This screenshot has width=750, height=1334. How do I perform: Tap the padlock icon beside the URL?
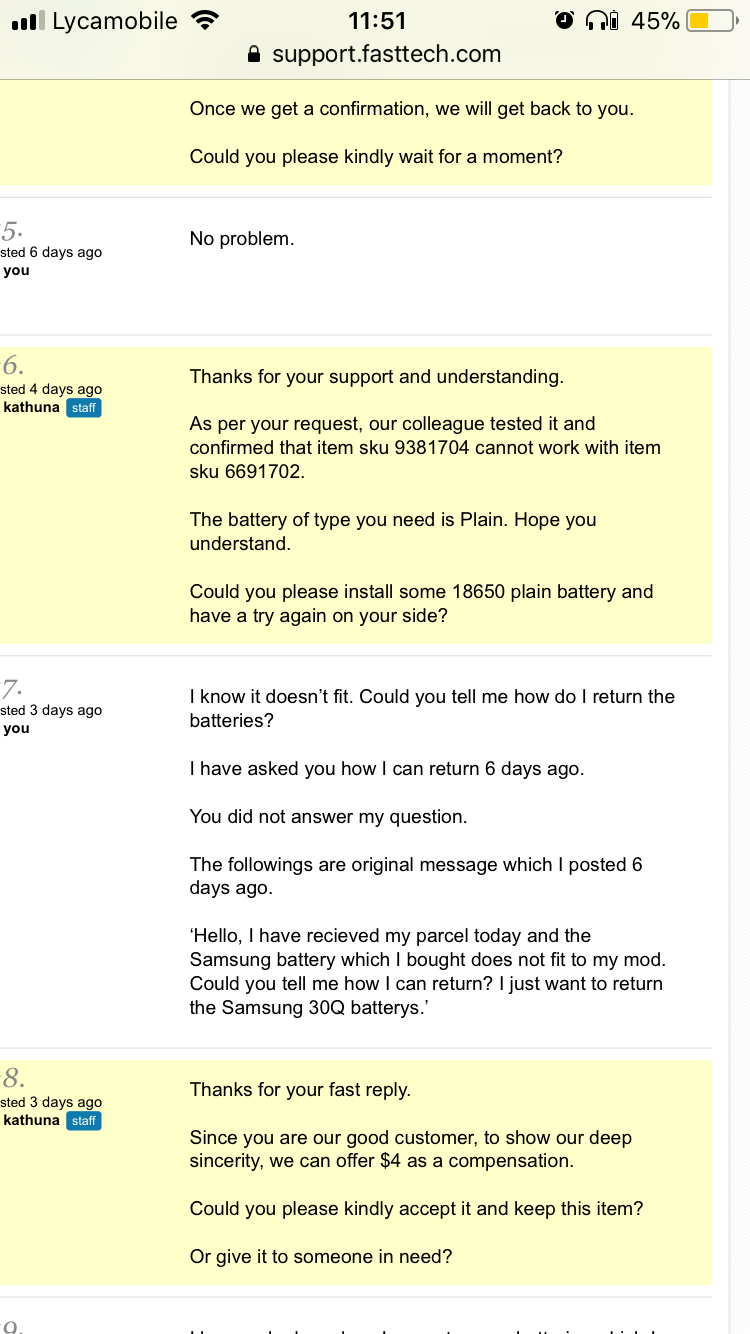[x=254, y=55]
